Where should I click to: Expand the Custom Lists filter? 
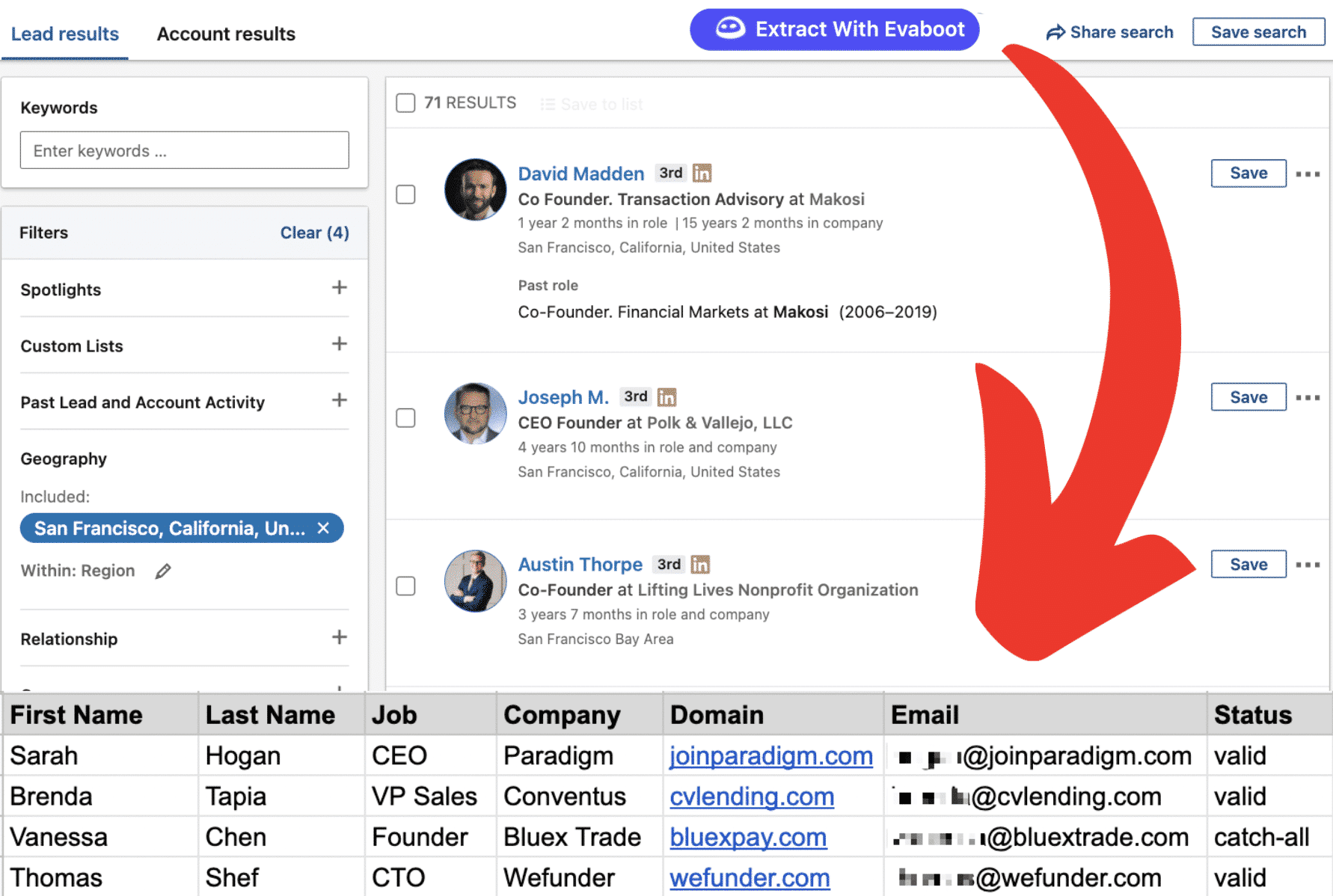click(x=340, y=344)
